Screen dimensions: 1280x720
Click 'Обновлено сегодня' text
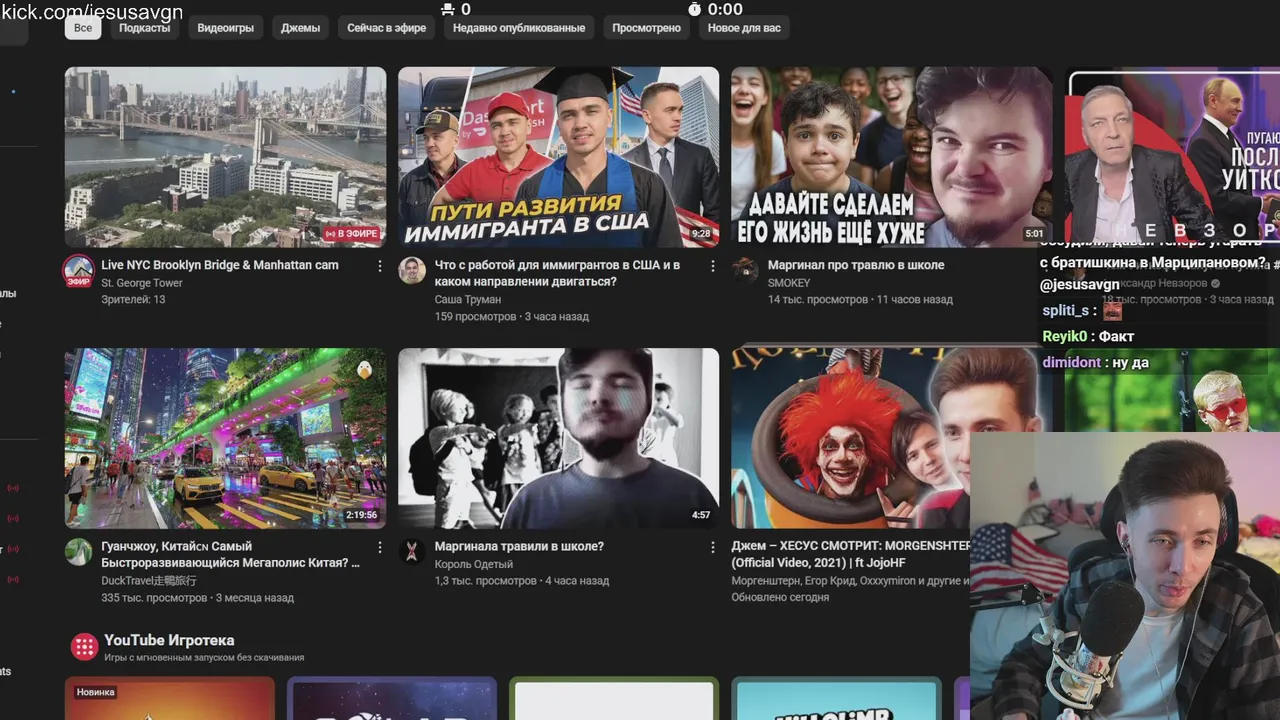(x=780, y=597)
